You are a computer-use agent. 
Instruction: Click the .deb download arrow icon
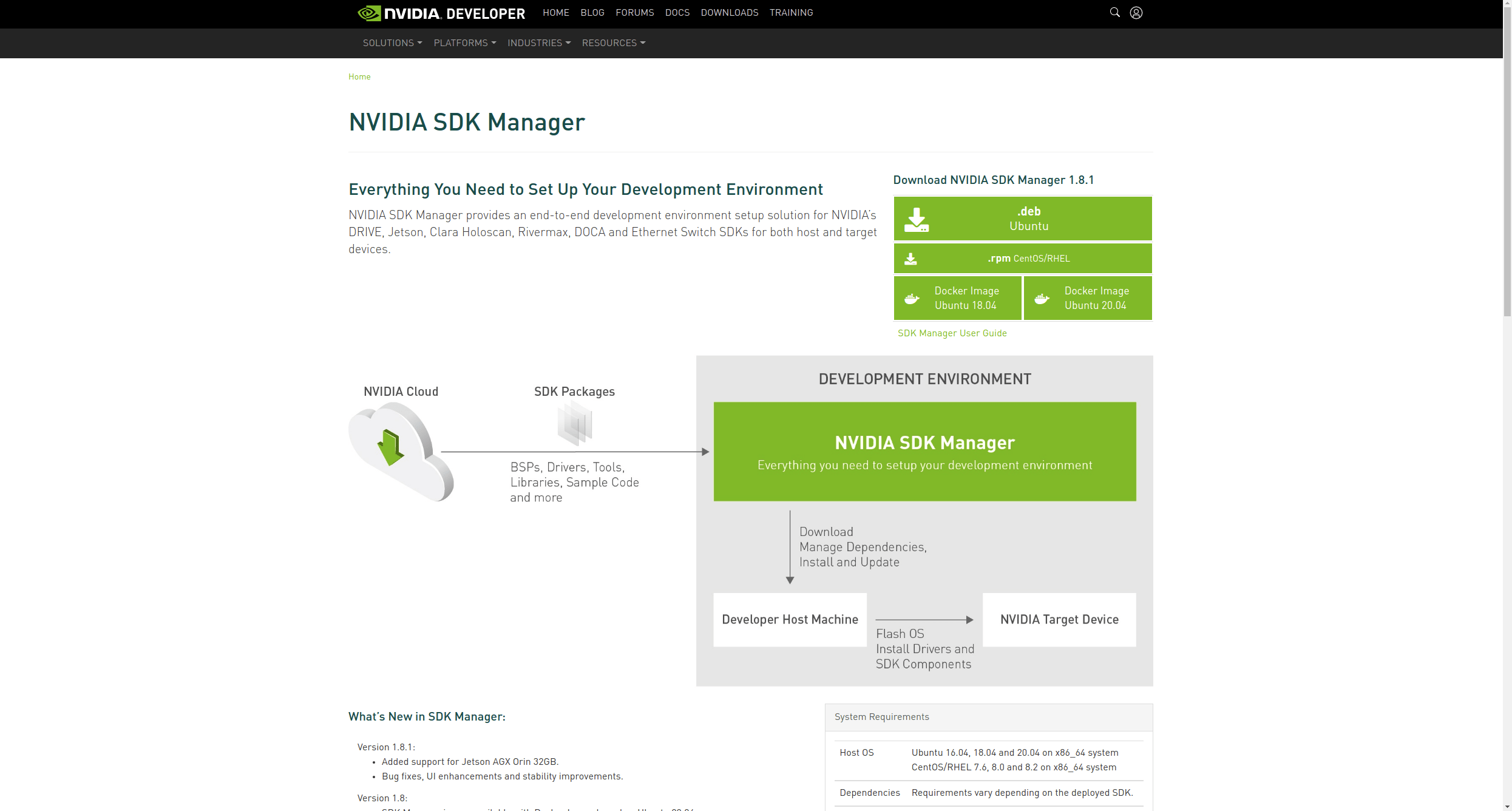point(917,219)
